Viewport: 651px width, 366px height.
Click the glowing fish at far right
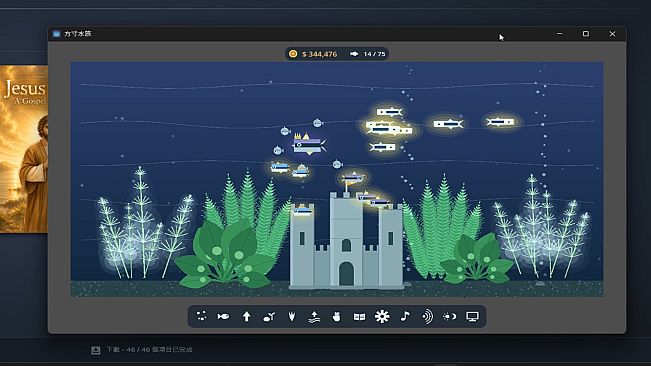coord(500,122)
